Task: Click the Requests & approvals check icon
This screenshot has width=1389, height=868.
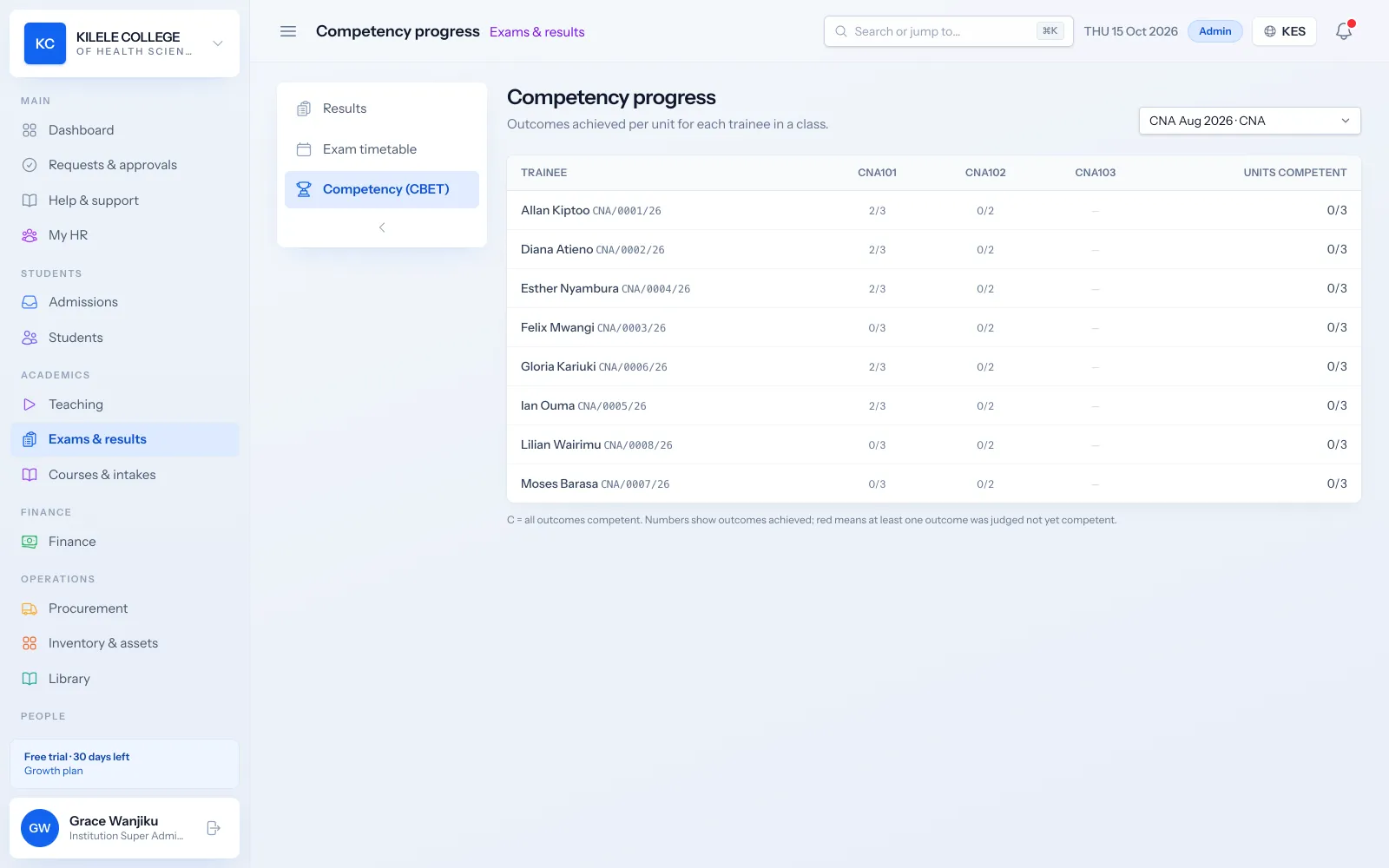Action: 30,165
